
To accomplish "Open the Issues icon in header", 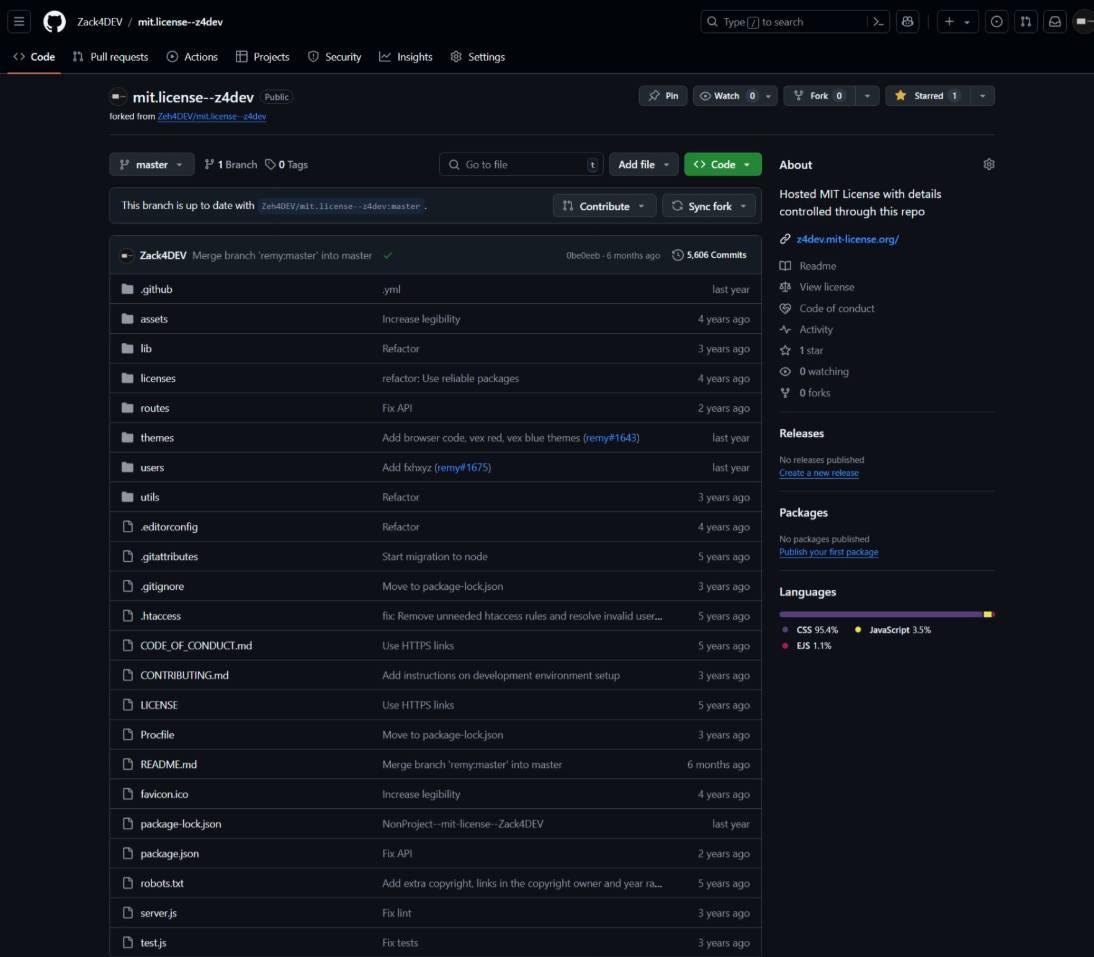I will pyautogui.click(x=997, y=22).
